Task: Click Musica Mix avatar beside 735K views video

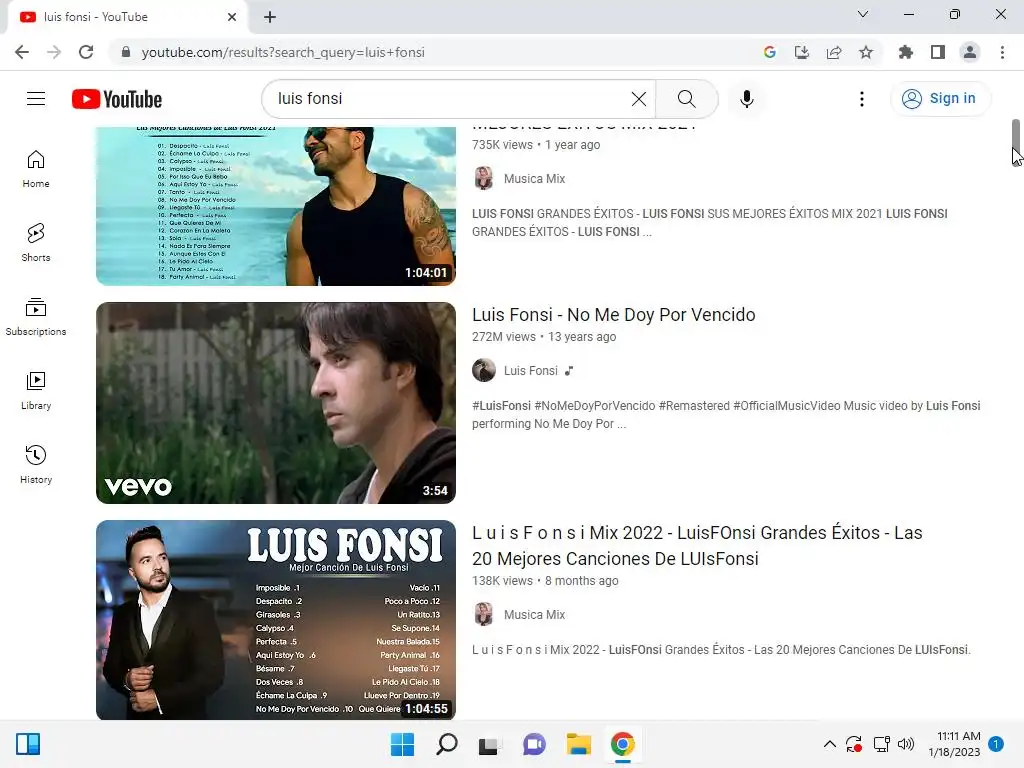Action: (x=484, y=178)
